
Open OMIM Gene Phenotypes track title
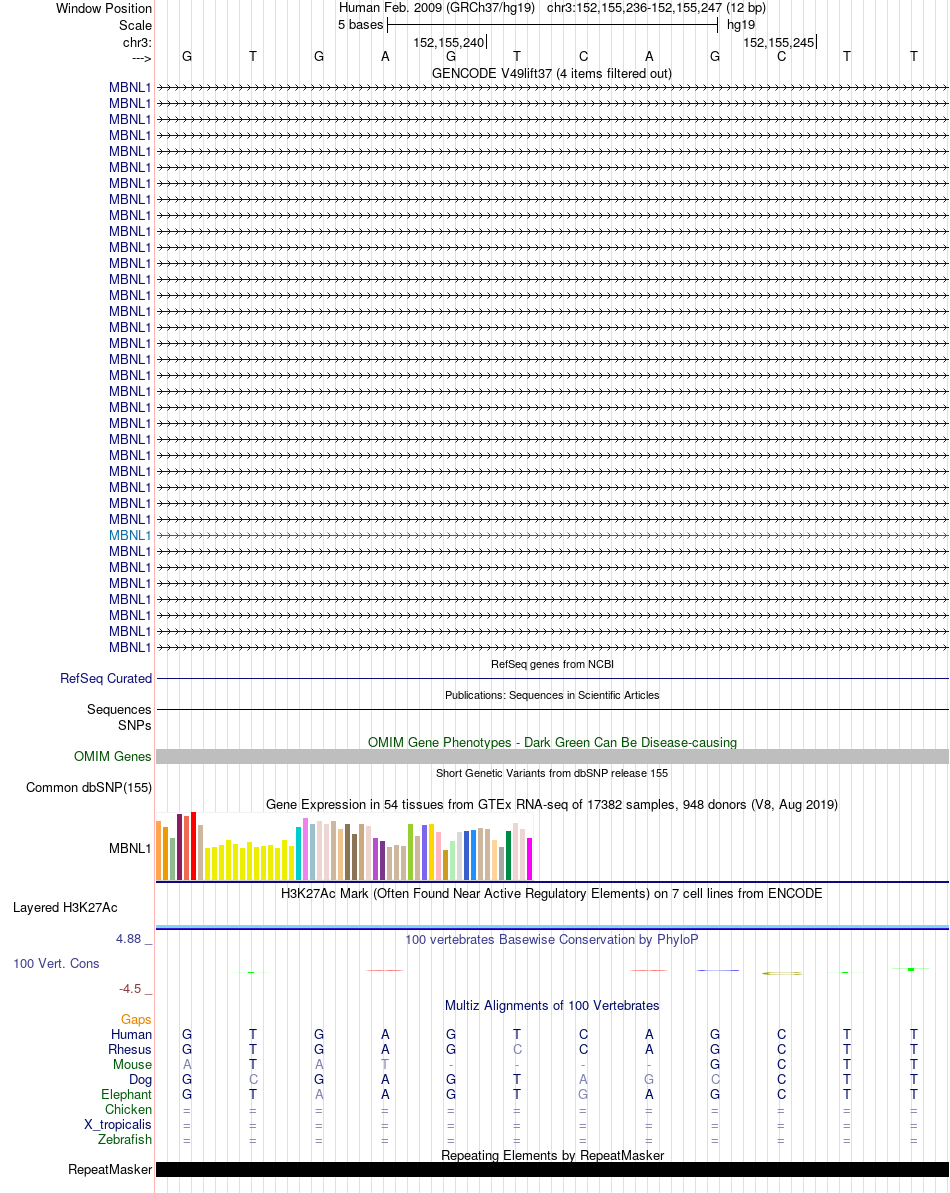pos(552,742)
